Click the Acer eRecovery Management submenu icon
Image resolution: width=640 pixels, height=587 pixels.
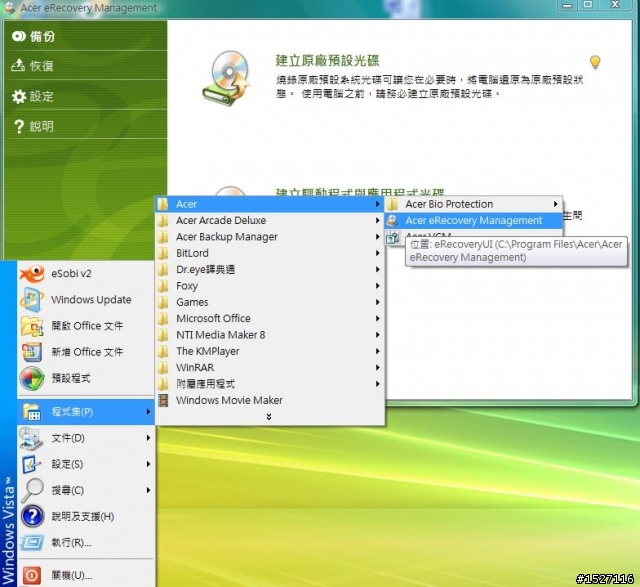point(393,220)
